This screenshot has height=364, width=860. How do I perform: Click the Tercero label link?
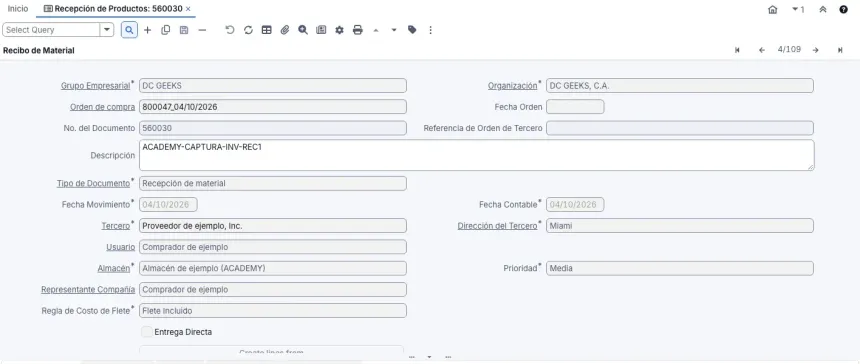pyautogui.click(x=116, y=225)
